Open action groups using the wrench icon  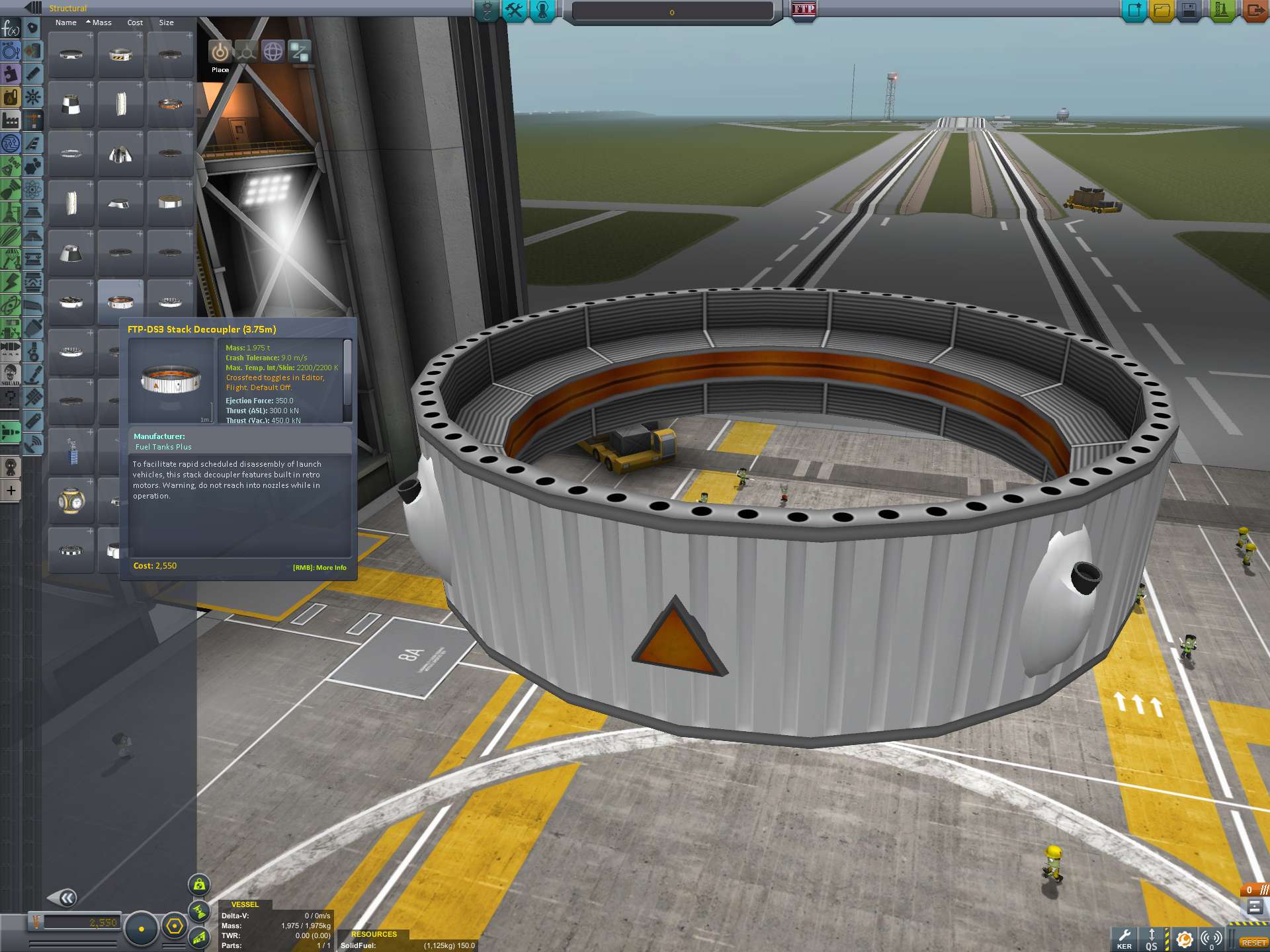point(514,11)
